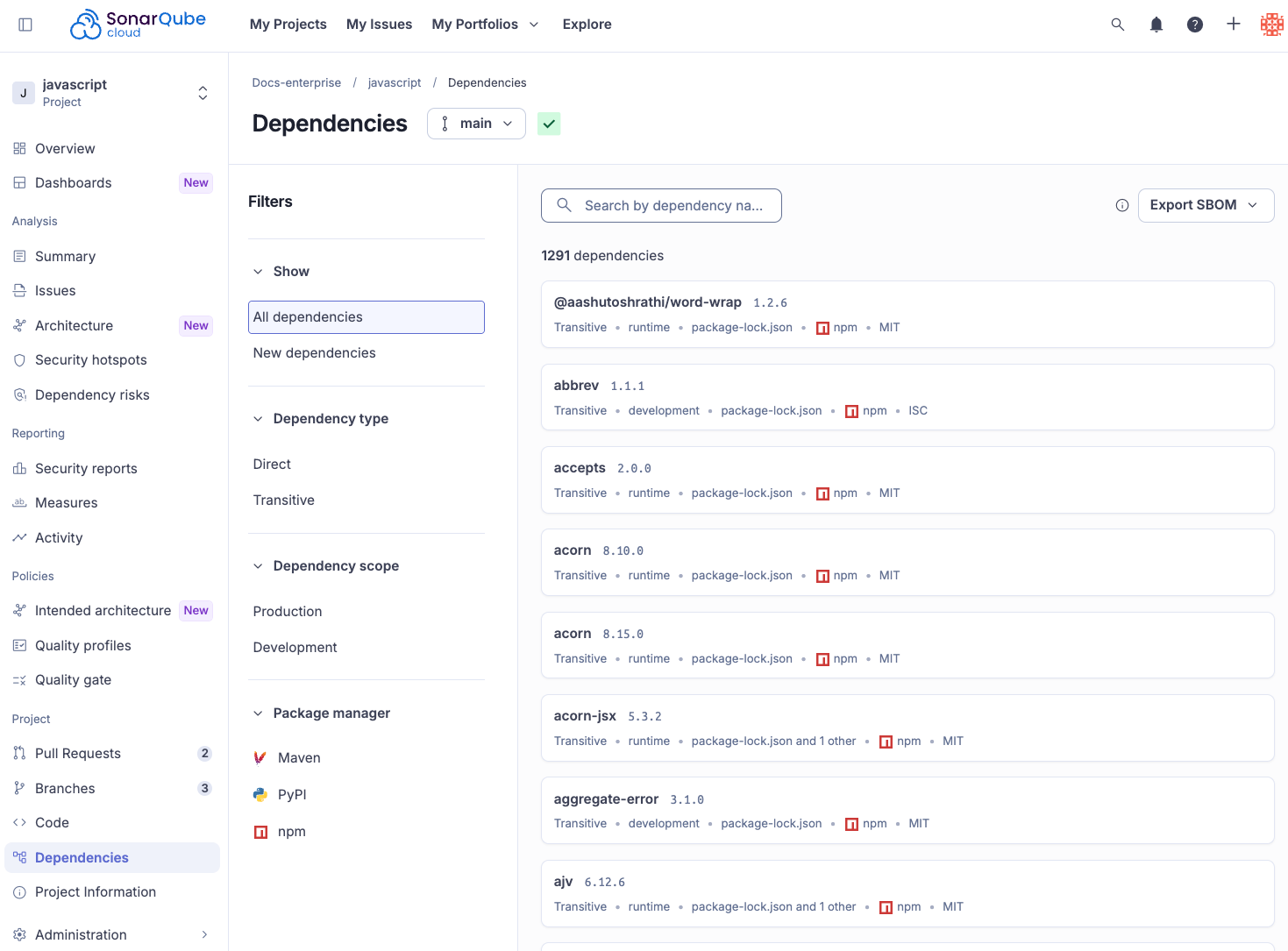The image size is (1288, 951).
Task: Select the New dependencies filter
Action: coord(366,353)
